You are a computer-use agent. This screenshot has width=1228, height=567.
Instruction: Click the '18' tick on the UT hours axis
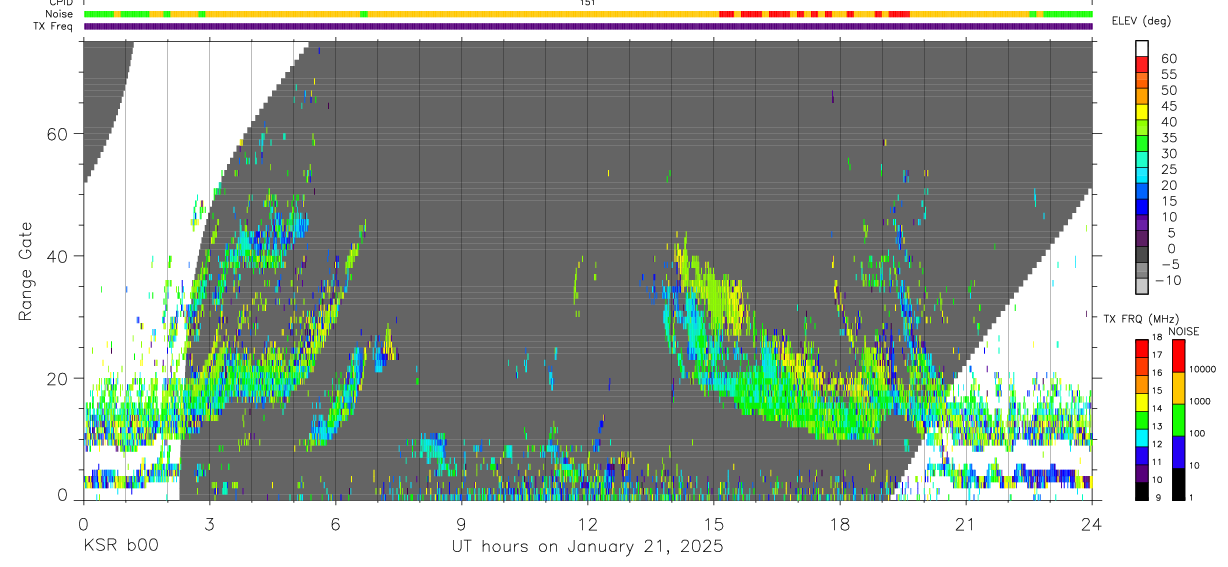840,523
